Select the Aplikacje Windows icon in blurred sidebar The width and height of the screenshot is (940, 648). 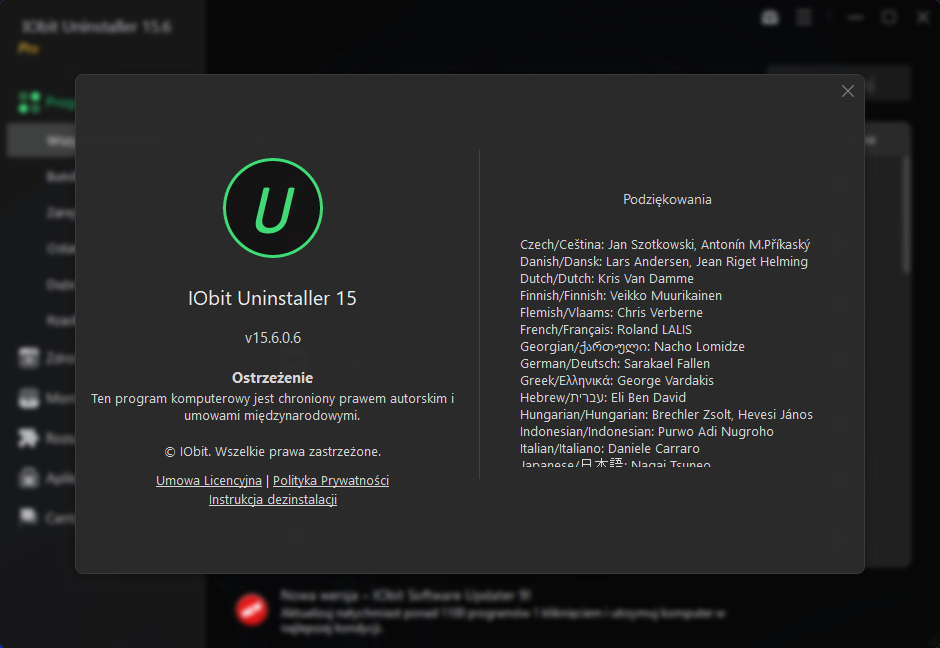pyautogui.click(x=28, y=478)
